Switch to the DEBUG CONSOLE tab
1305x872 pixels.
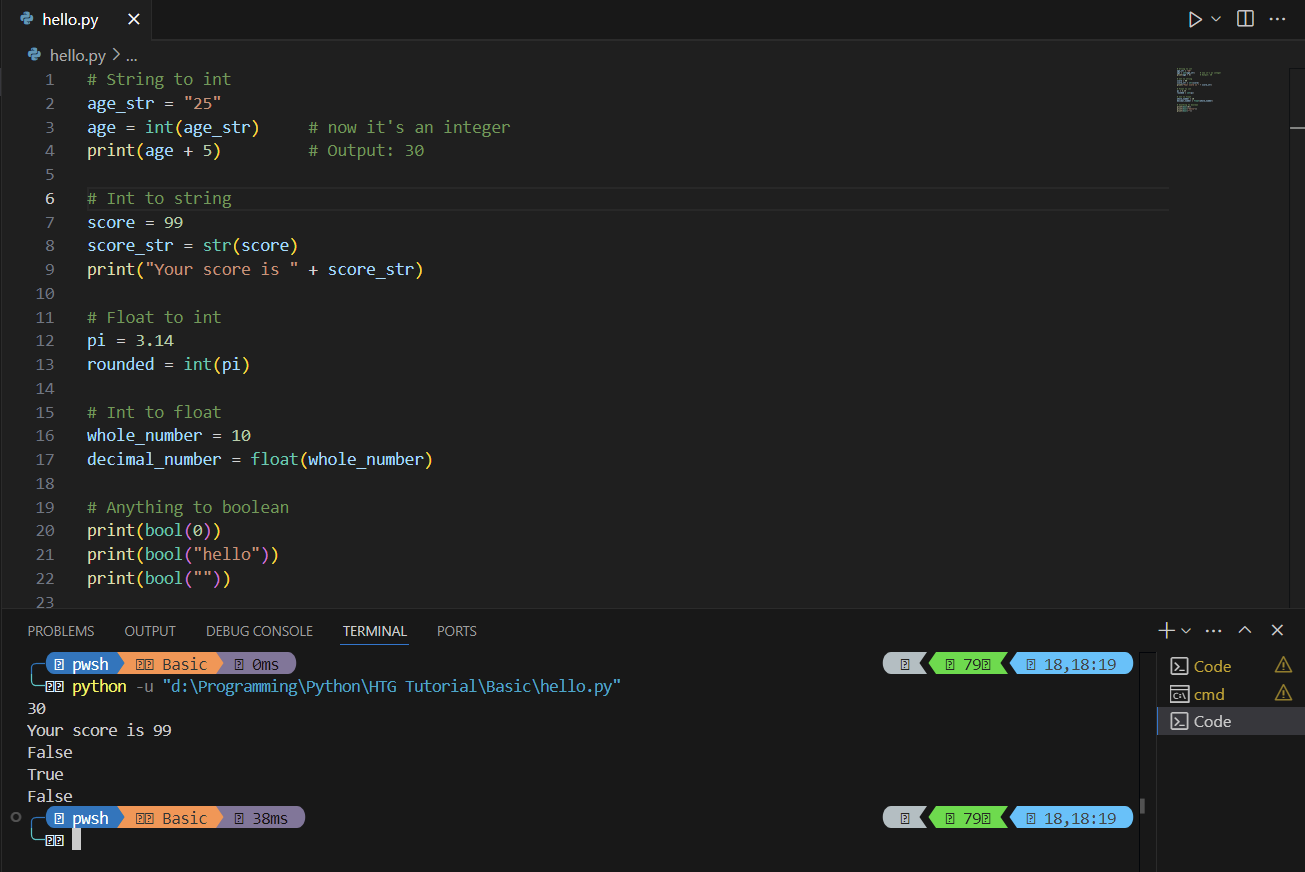(259, 631)
